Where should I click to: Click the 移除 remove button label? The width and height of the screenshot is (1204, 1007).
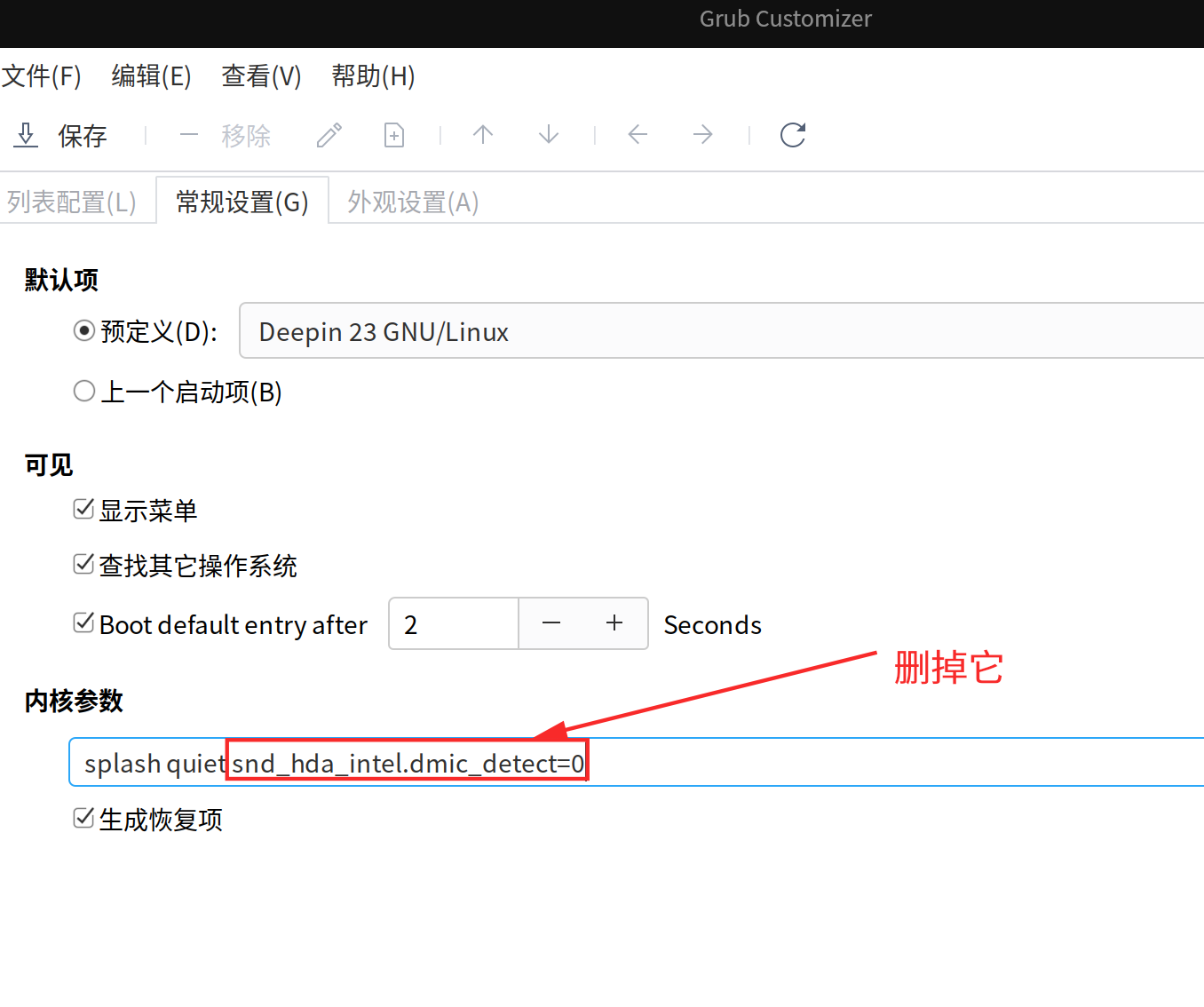[x=246, y=136]
